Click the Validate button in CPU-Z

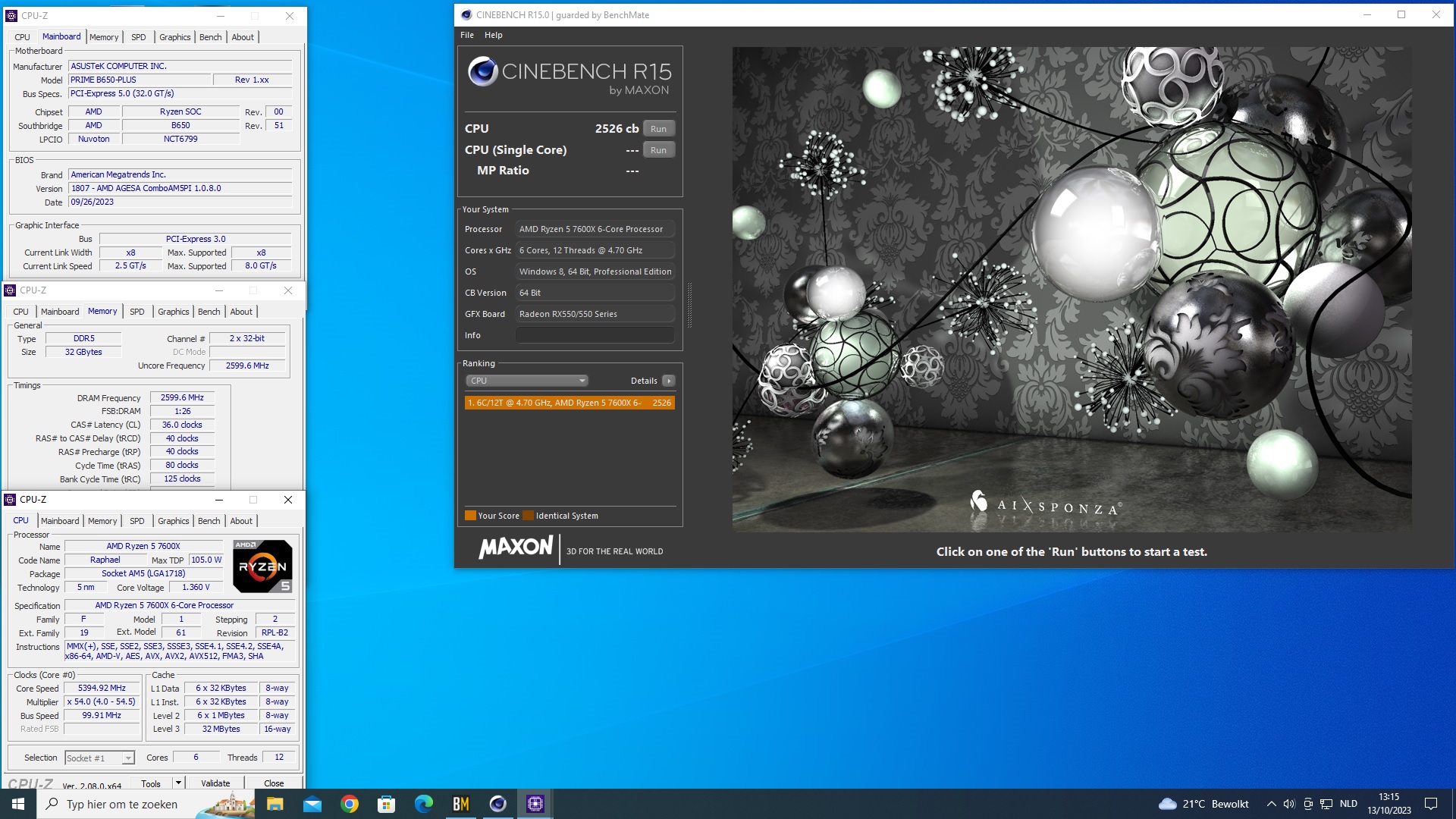[215, 783]
